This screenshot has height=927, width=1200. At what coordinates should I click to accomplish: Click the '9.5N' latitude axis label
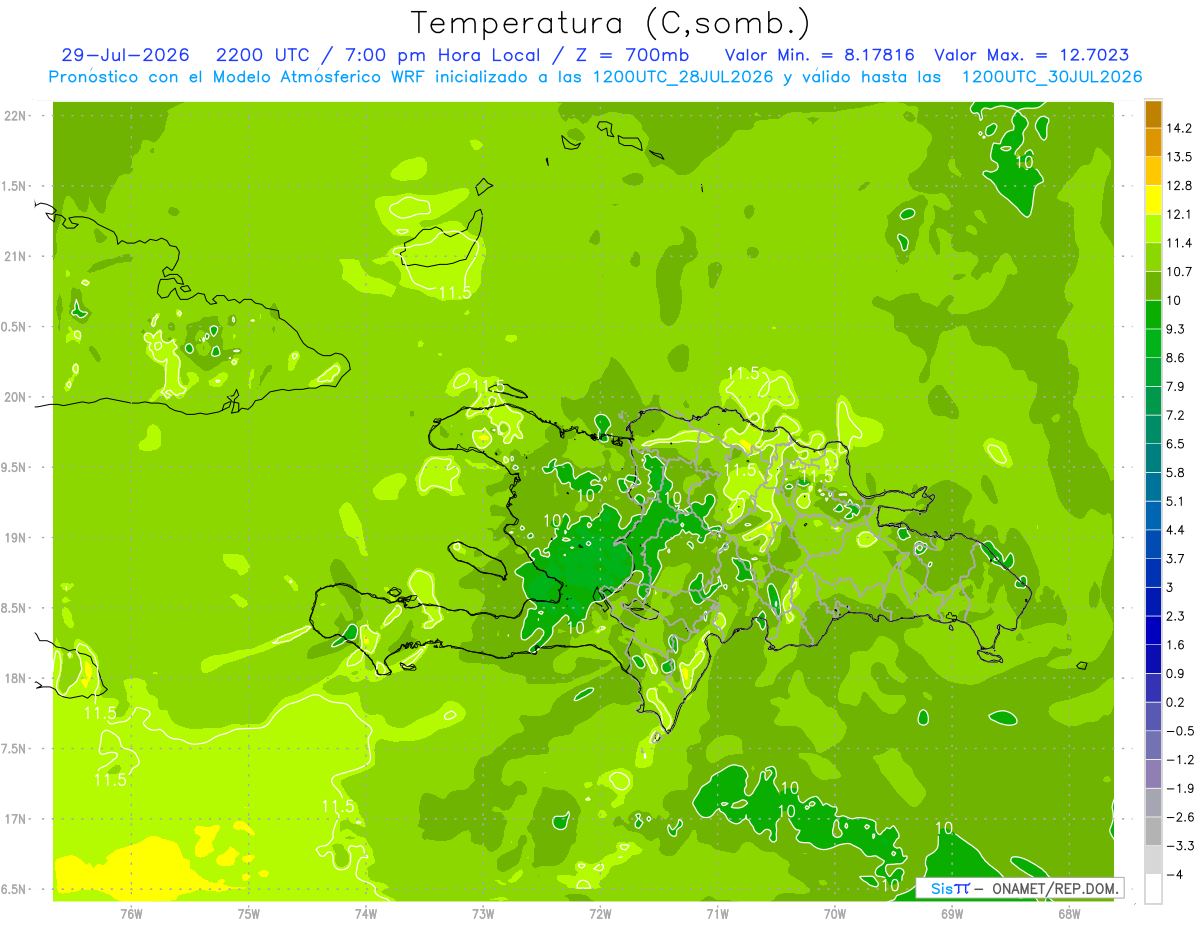[16, 467]
